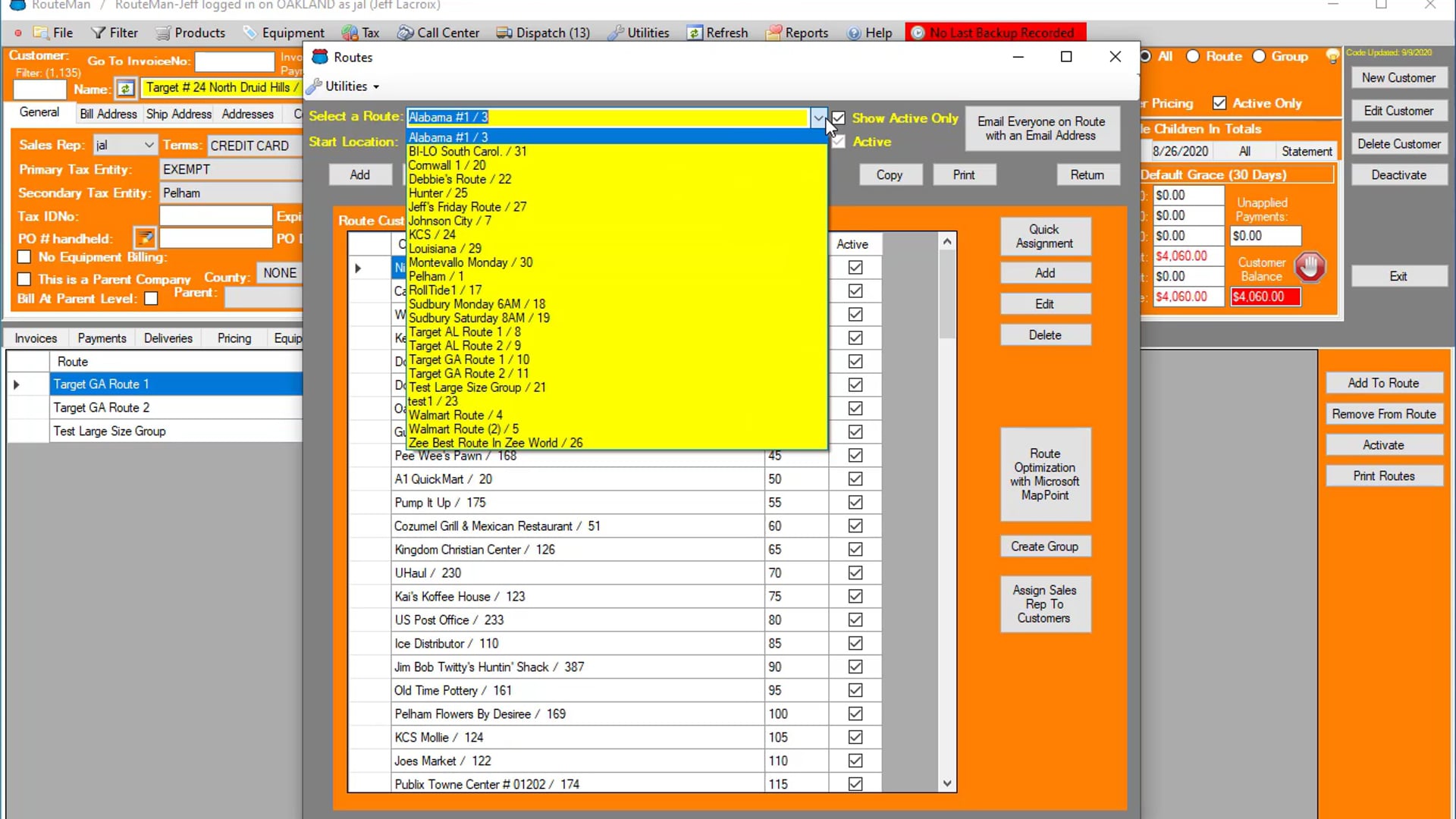Click the Create Group button
This screenshot has height=819, width=1456.
[x=1045, y=547]
